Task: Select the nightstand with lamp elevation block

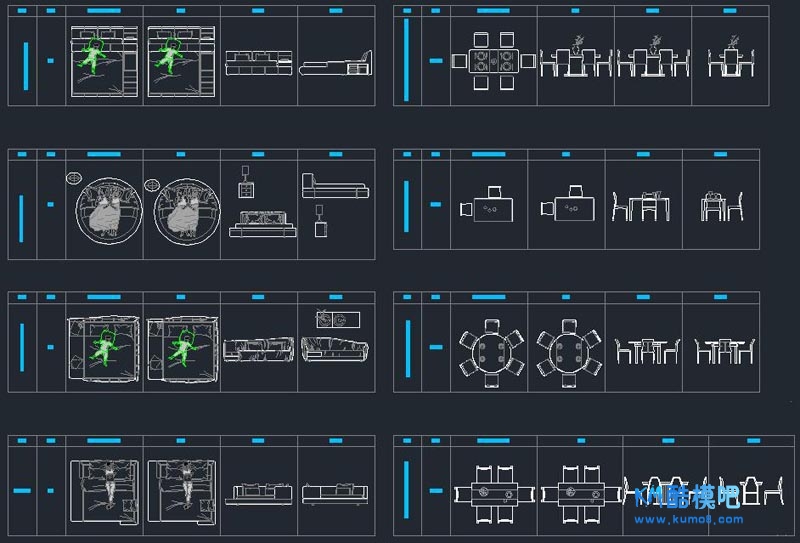Action: pyautogui.click(x=245, y=182)
